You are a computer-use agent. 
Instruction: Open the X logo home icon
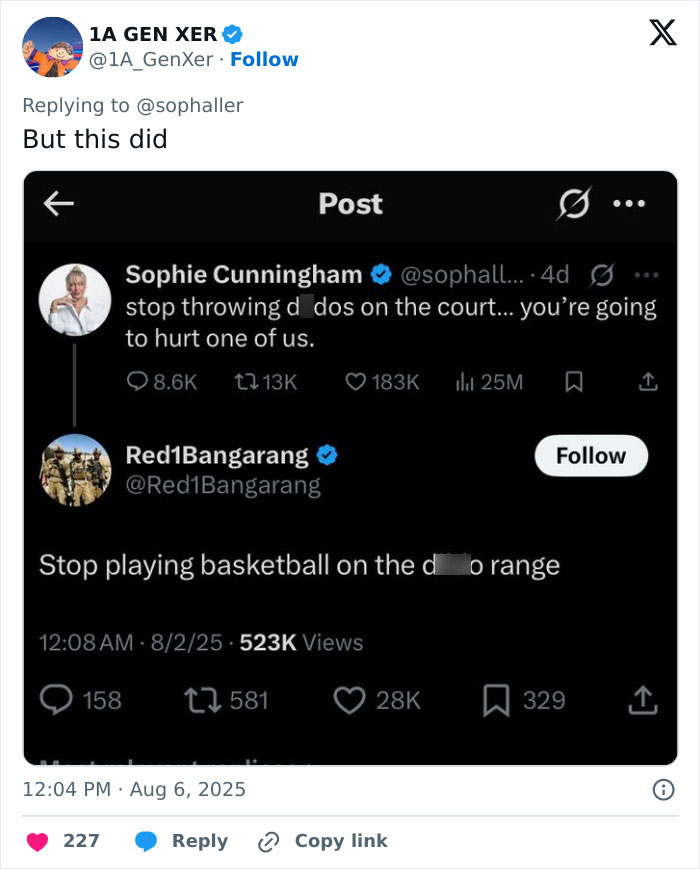point(661,33)
